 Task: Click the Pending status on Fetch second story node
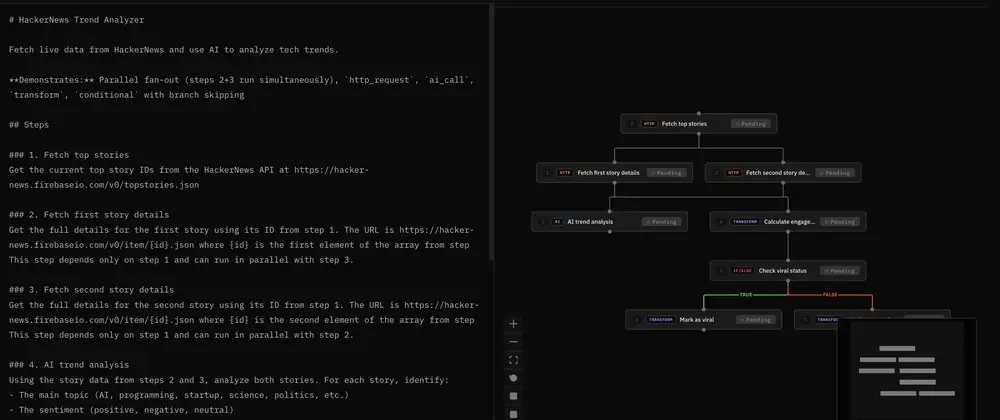[835, 173]
